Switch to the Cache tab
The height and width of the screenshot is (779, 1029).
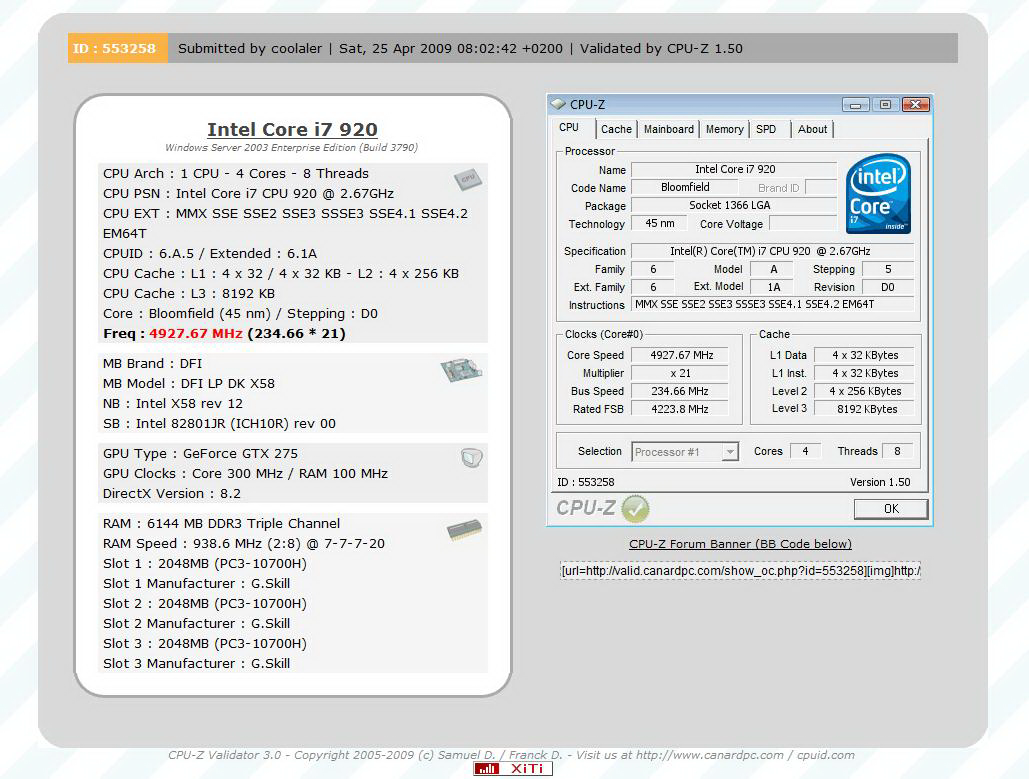point(616,129)
